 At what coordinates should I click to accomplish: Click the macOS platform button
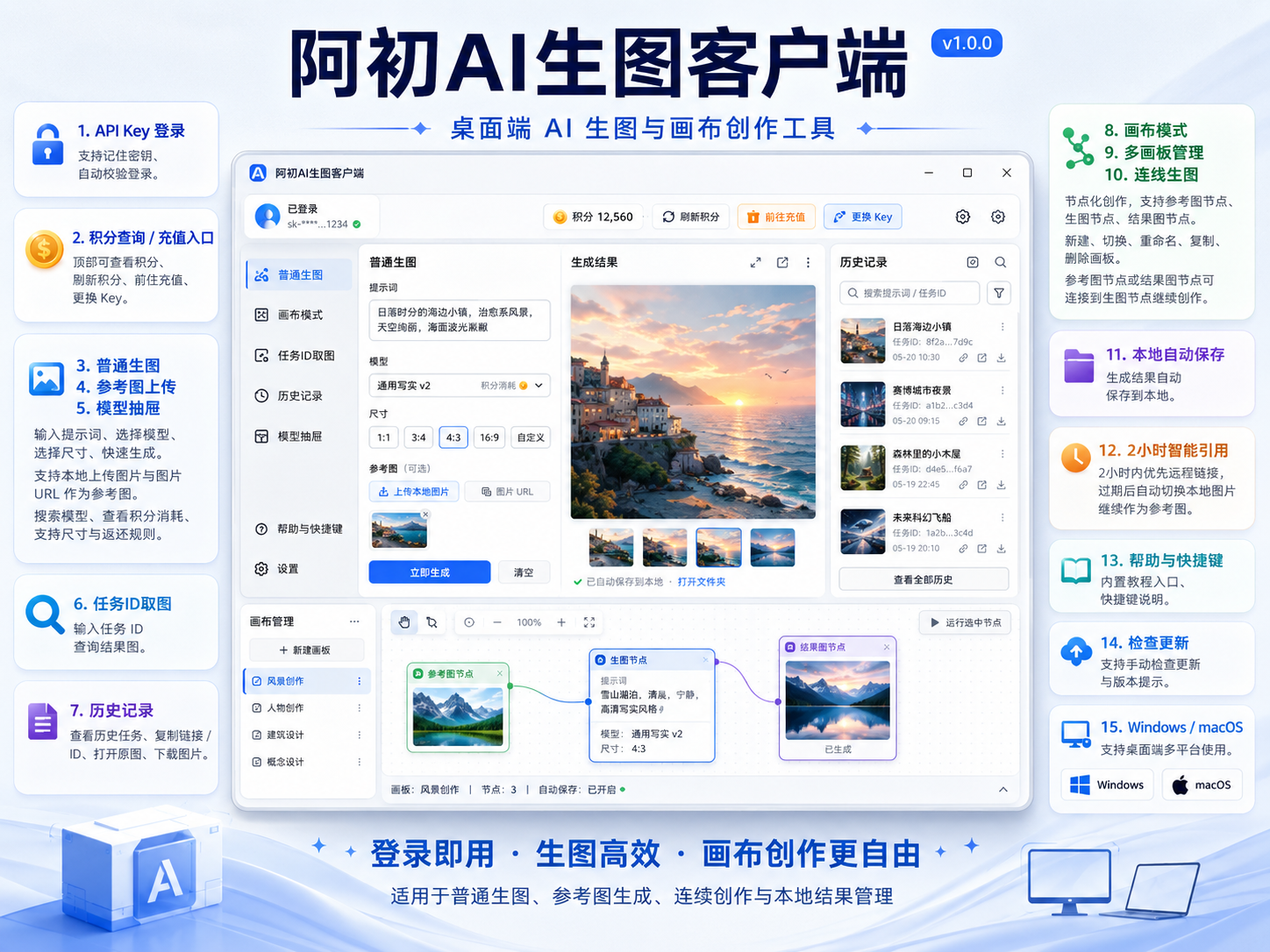(1202, 785)
